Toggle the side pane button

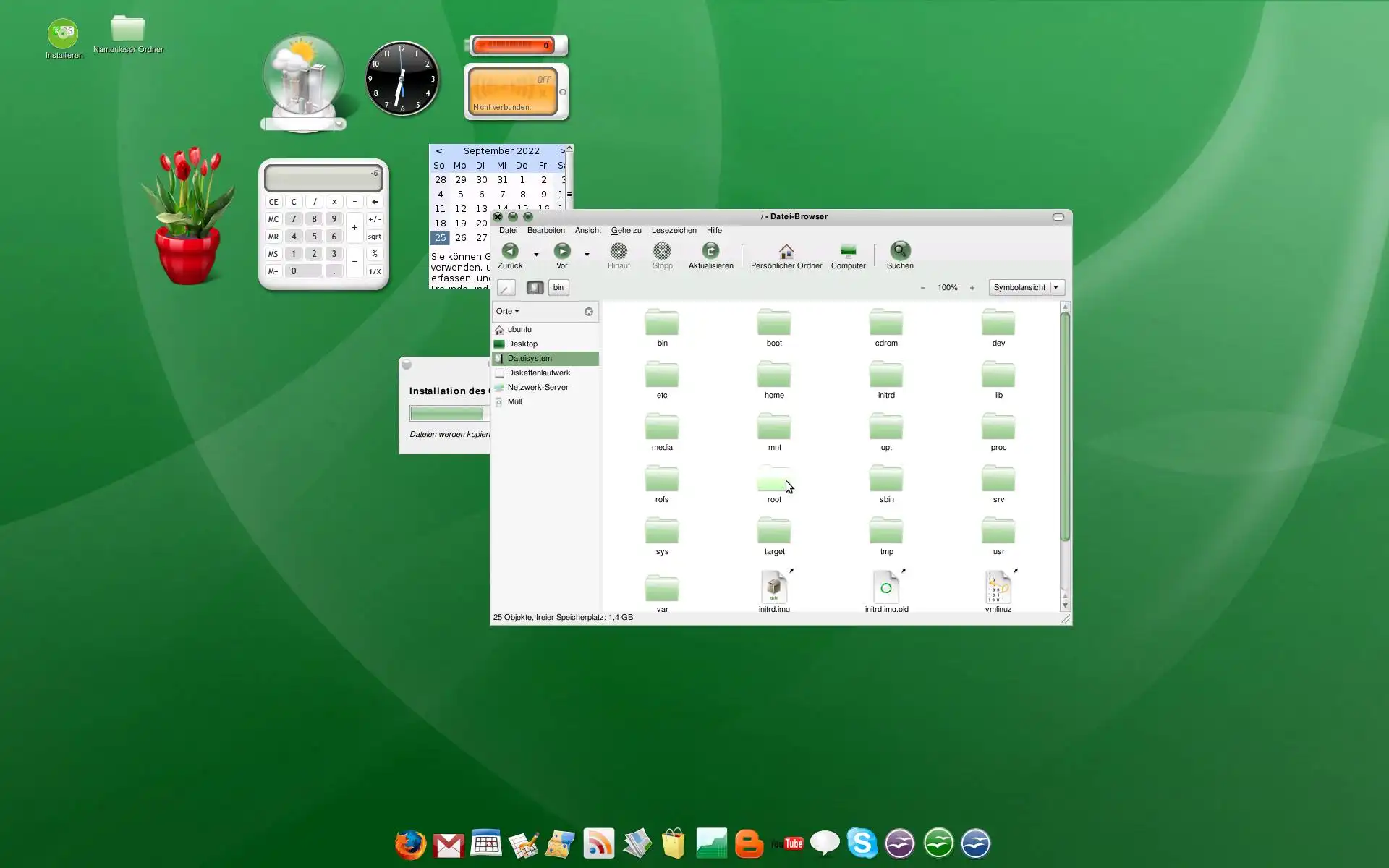click(535, 288)
